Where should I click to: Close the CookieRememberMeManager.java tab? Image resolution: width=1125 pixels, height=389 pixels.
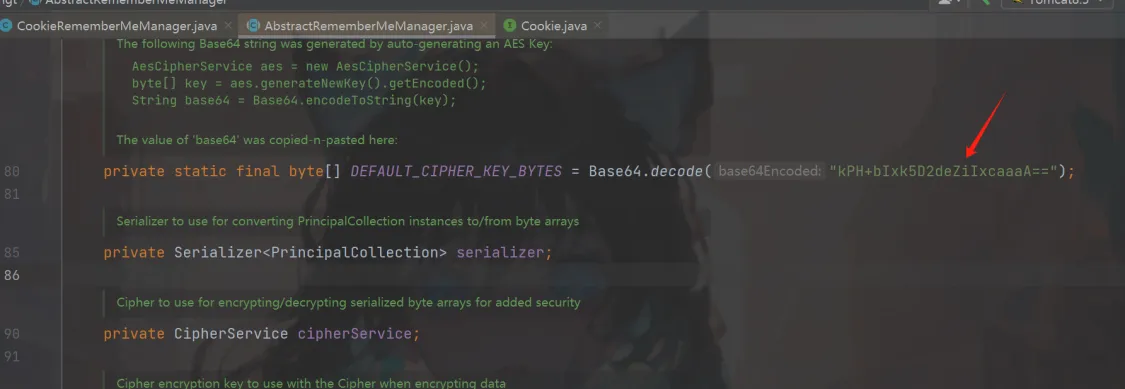(228, 26)
